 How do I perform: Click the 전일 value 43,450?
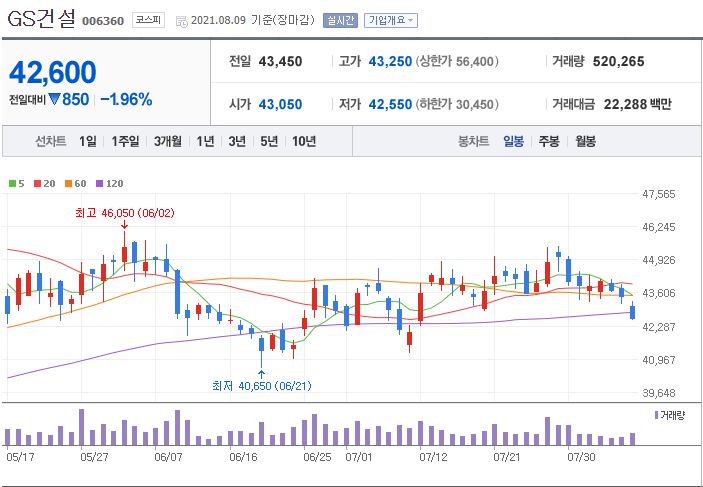click(280, 61)
